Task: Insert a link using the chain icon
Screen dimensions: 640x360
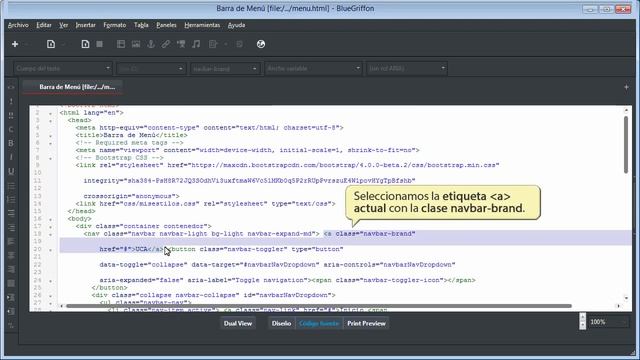Action: [x=166, y=44]
